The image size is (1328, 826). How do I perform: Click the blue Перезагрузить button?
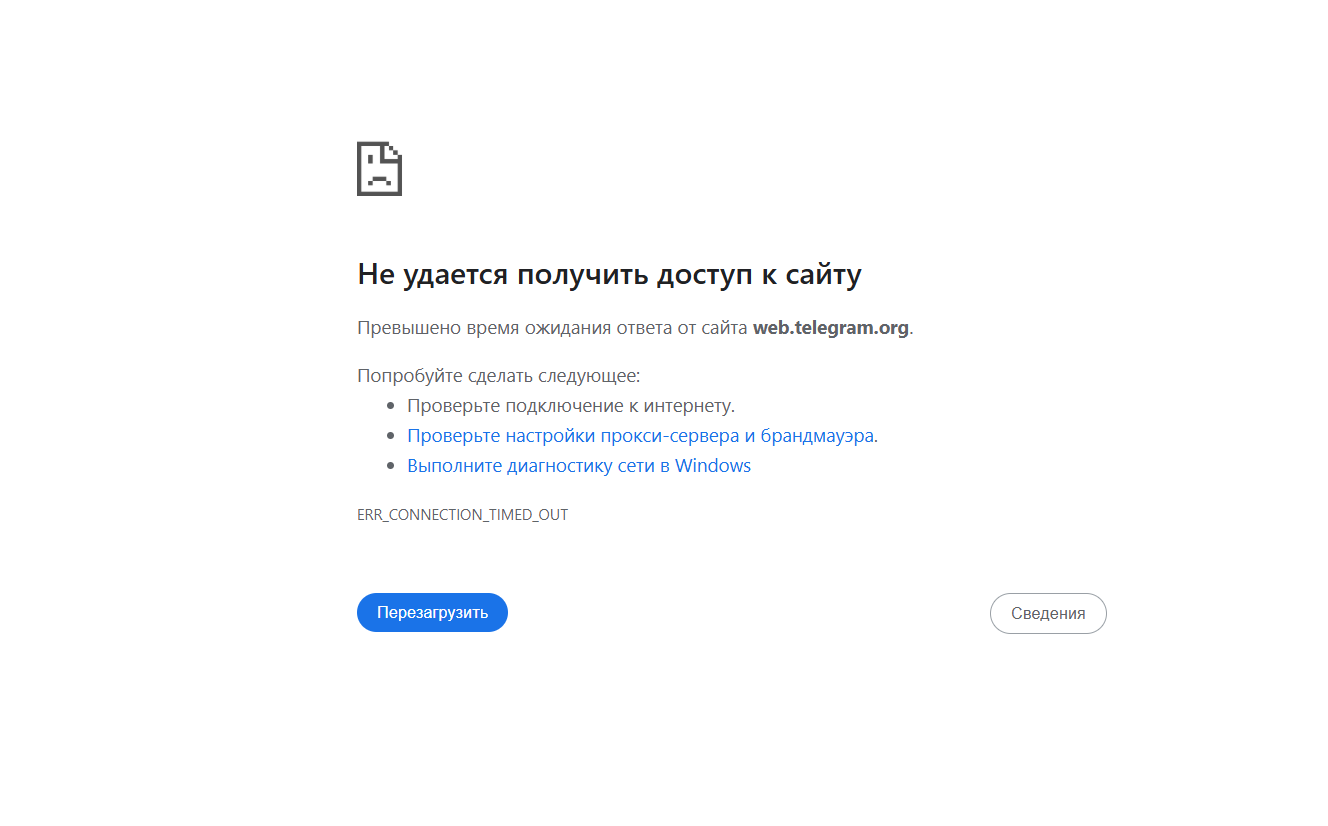[x=432, y=613]
